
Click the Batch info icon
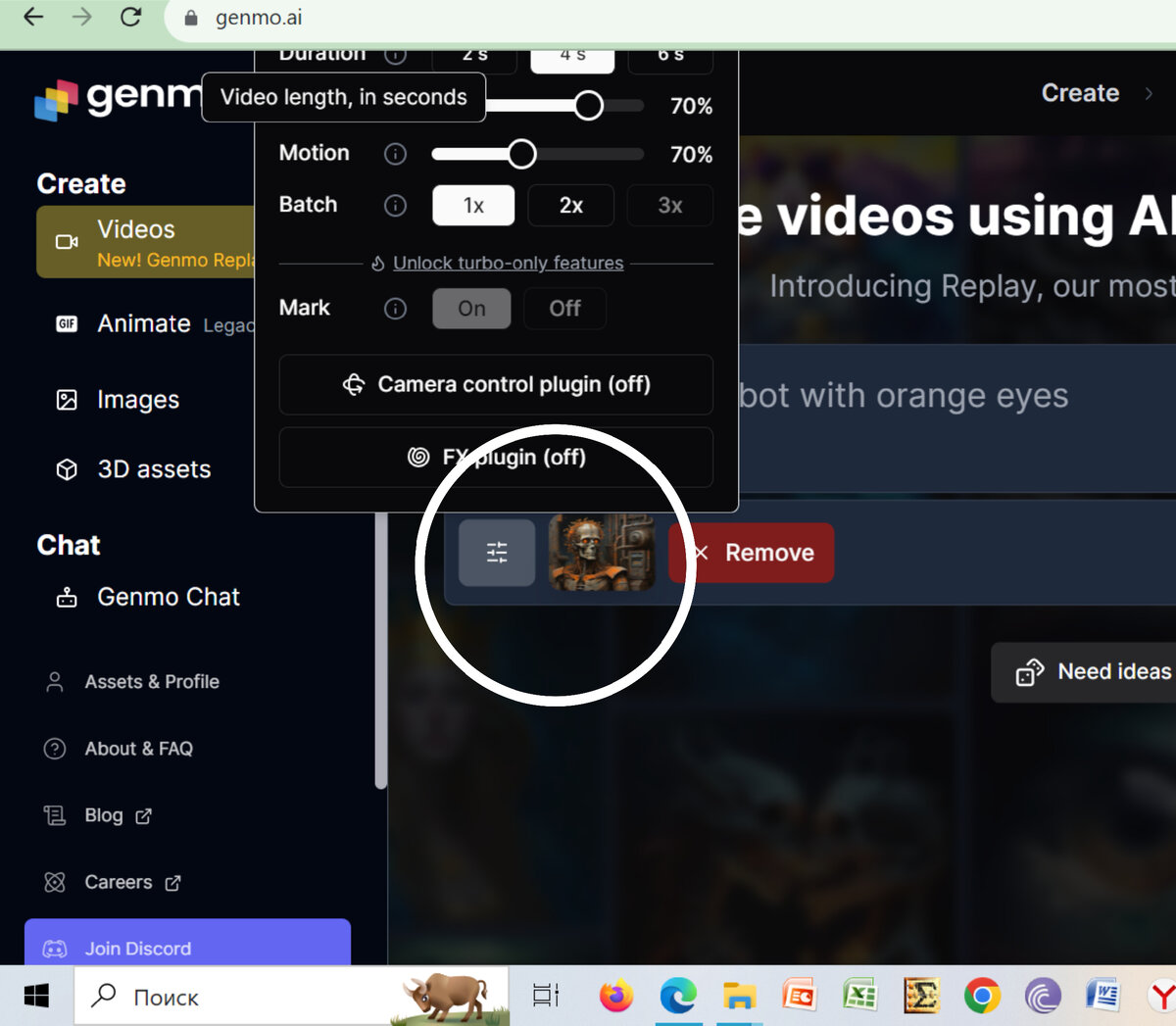[x=395, y=205]
